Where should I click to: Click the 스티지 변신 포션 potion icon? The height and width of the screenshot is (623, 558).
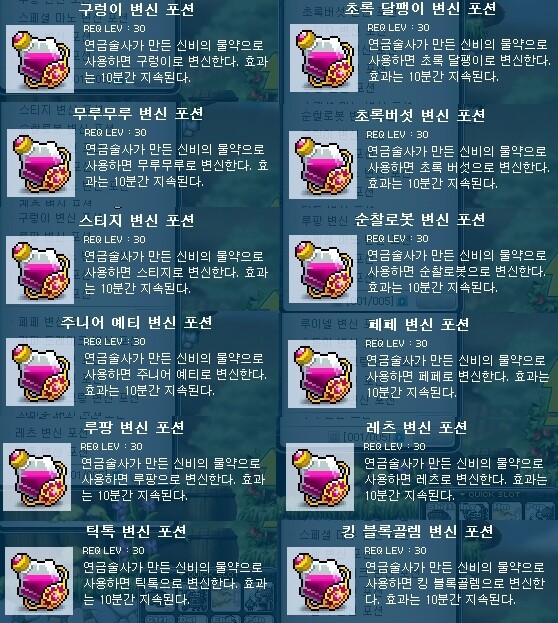(x=40, y=270)
